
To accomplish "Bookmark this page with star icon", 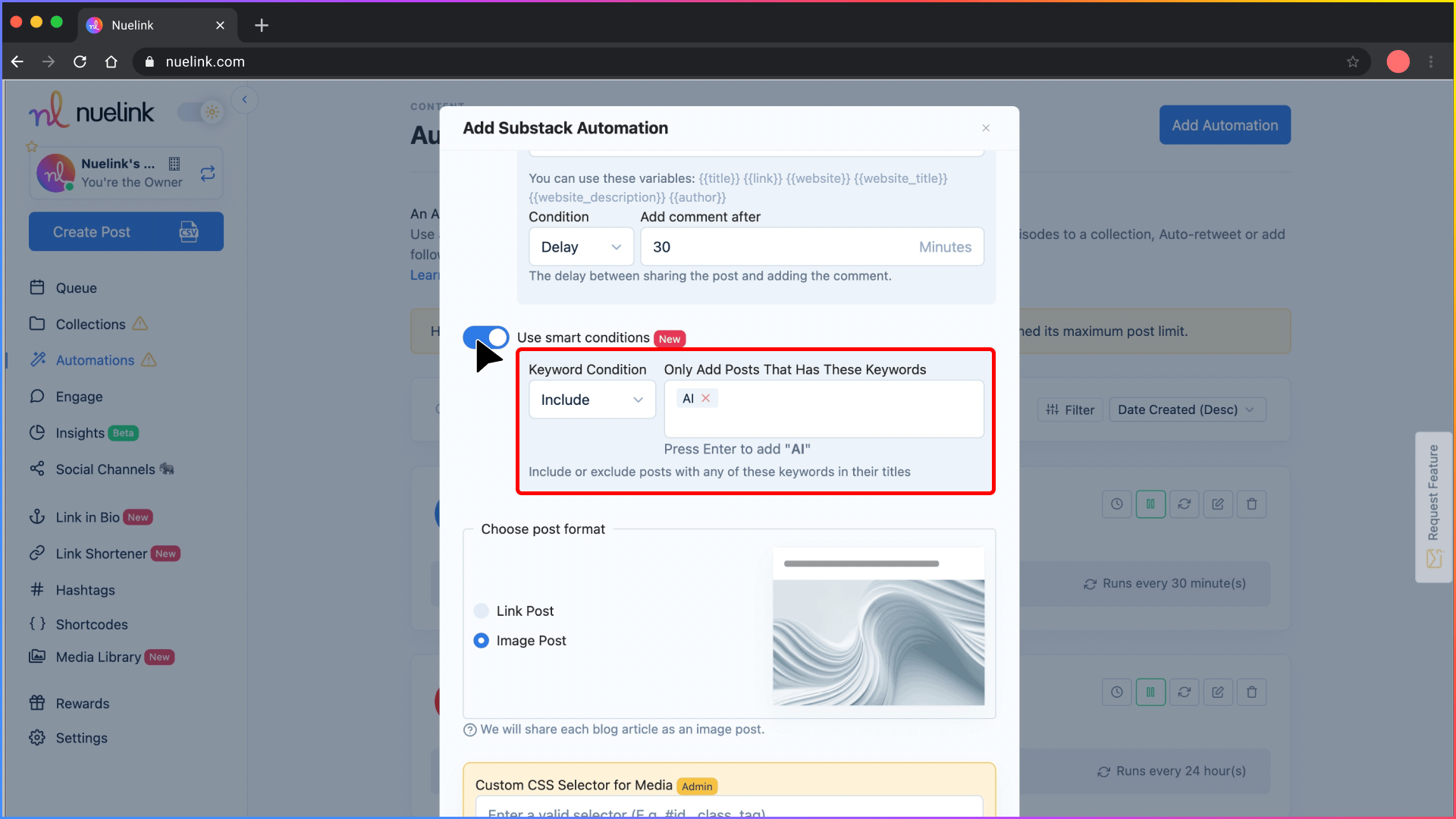I will coord(1353,61).
